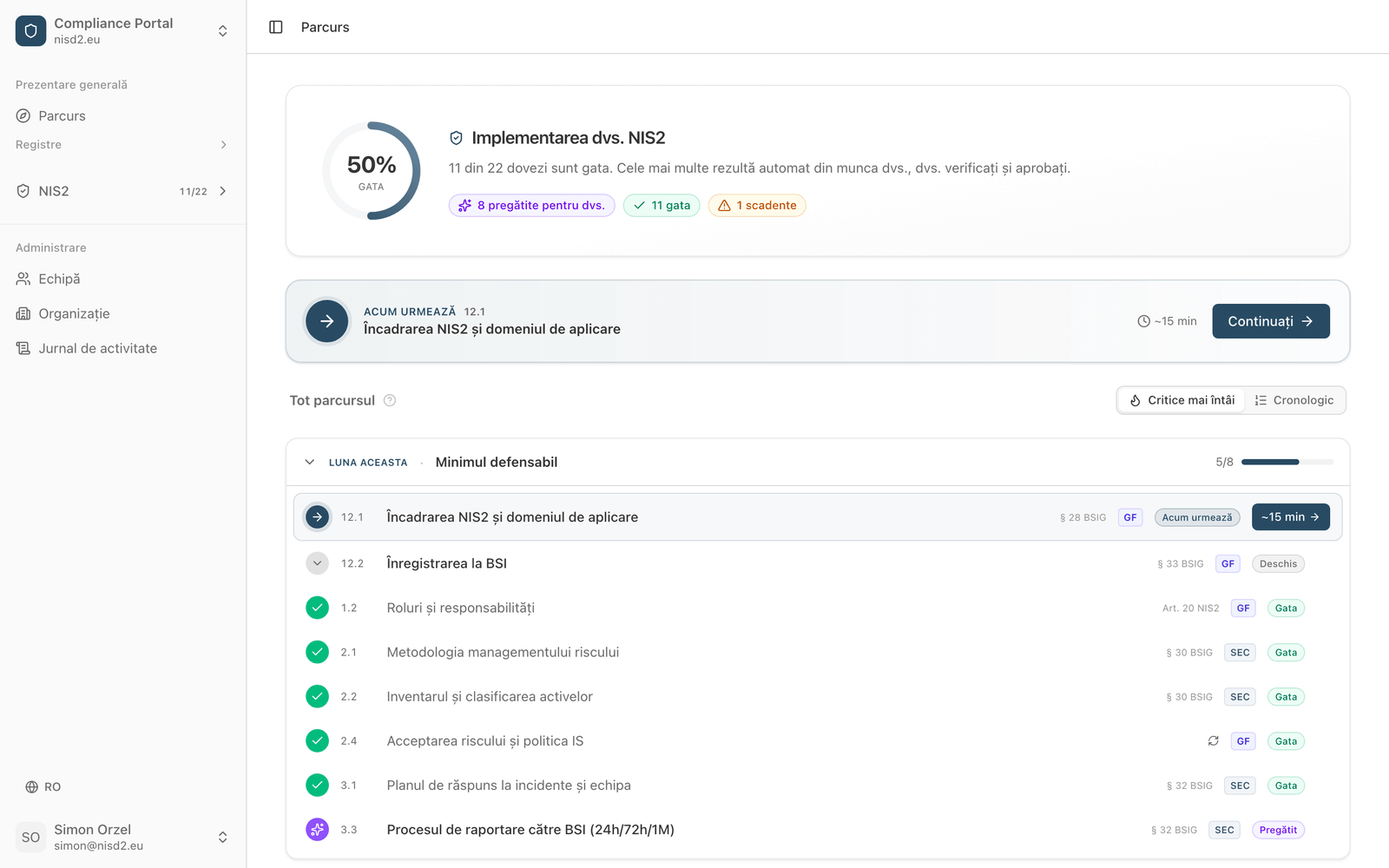Viewport: 1389px width, 868px height.
Task: Click GF tag on Încadrarea NIS2 row
Action: tap(1130, 517)
